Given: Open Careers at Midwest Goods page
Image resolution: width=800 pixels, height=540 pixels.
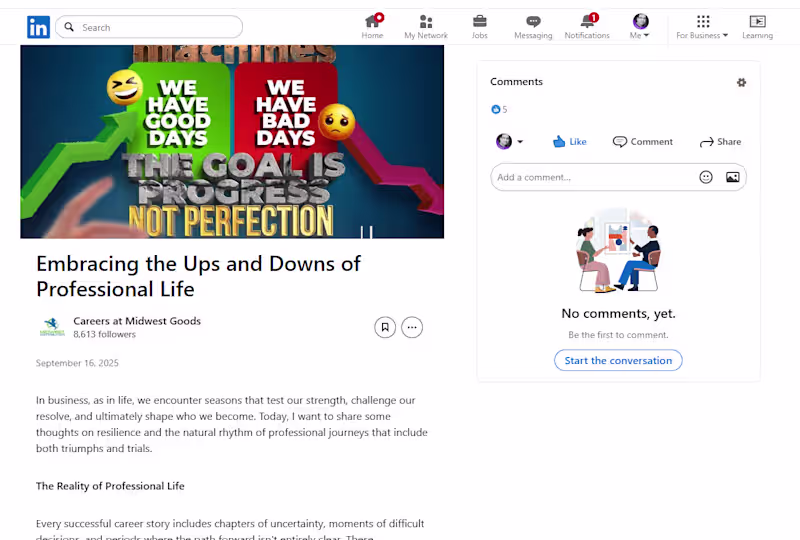Looking at the screenshot, I should point(137,321).
